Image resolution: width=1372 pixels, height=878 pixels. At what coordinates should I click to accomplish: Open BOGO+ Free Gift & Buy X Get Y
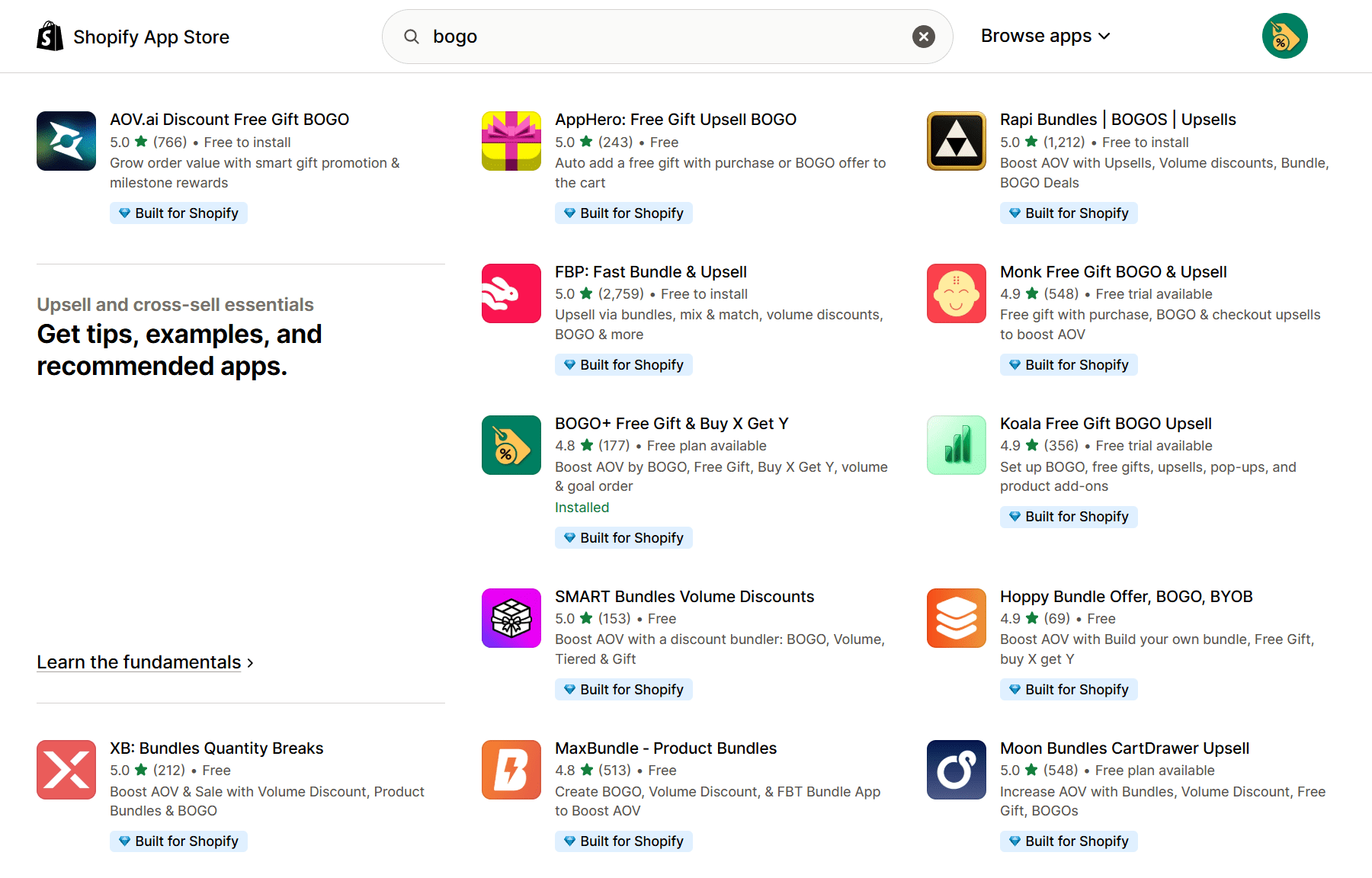[672, 424]
